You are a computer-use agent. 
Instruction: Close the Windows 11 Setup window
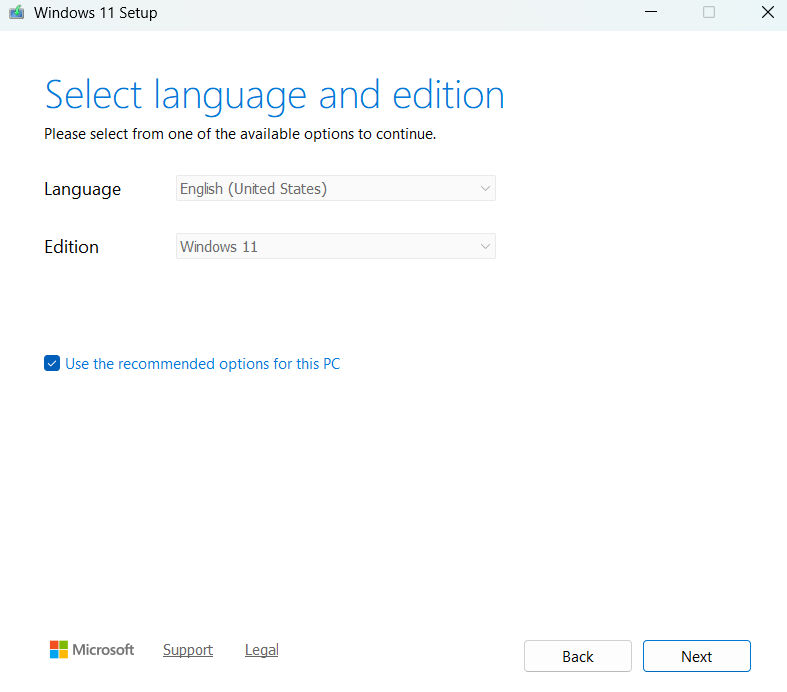pyautogui.click(x=767, y=12)
